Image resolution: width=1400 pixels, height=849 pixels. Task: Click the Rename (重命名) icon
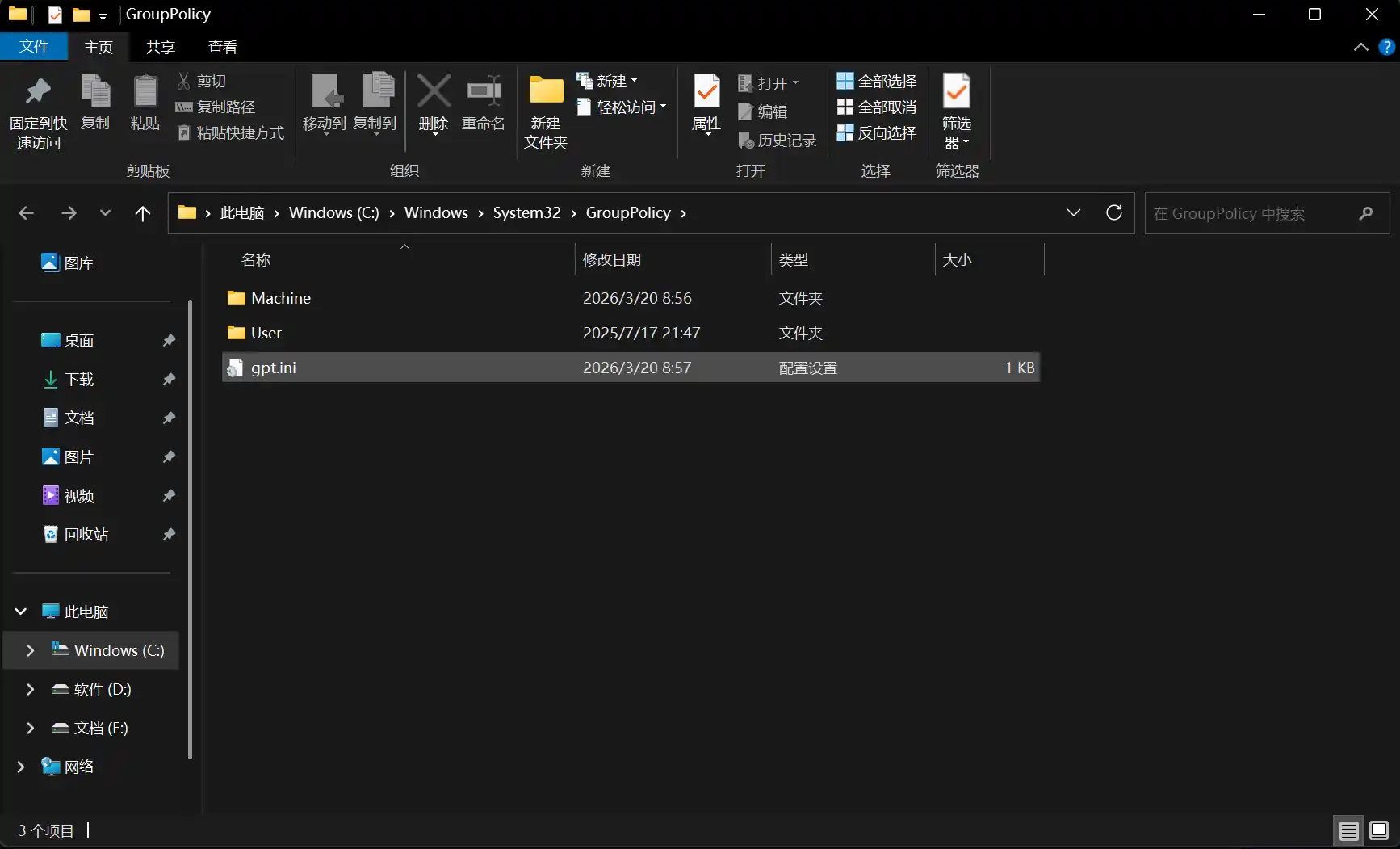point(484,91)
